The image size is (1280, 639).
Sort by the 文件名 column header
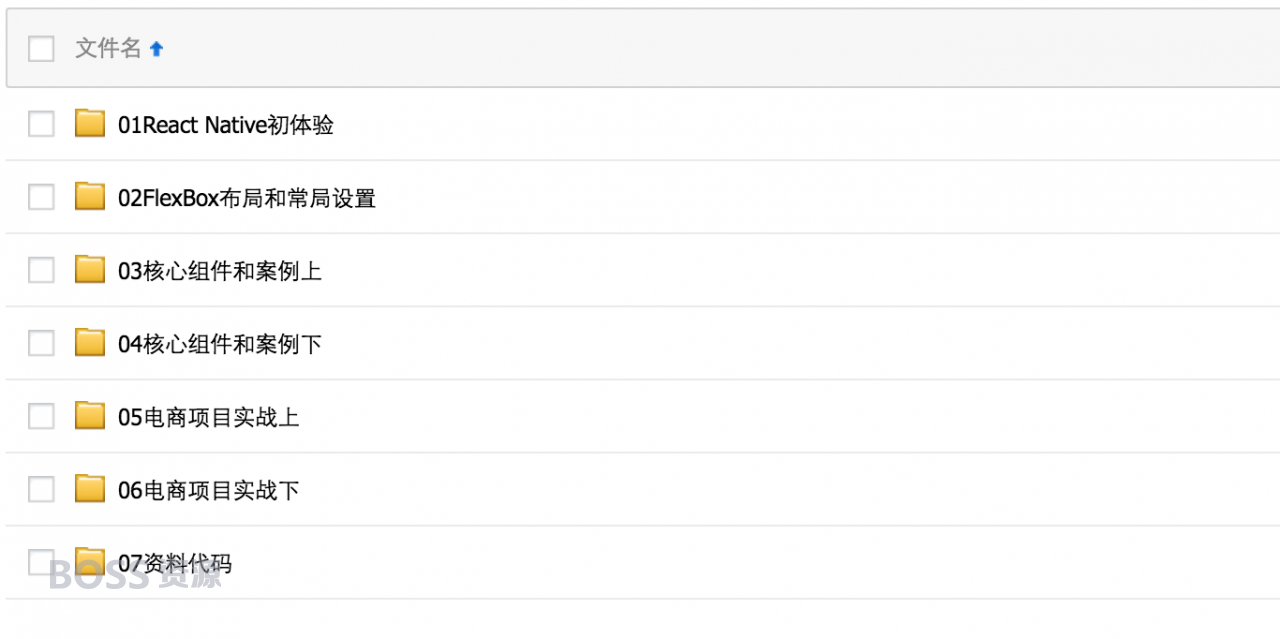pyautogui.click(x=108, y=48)
